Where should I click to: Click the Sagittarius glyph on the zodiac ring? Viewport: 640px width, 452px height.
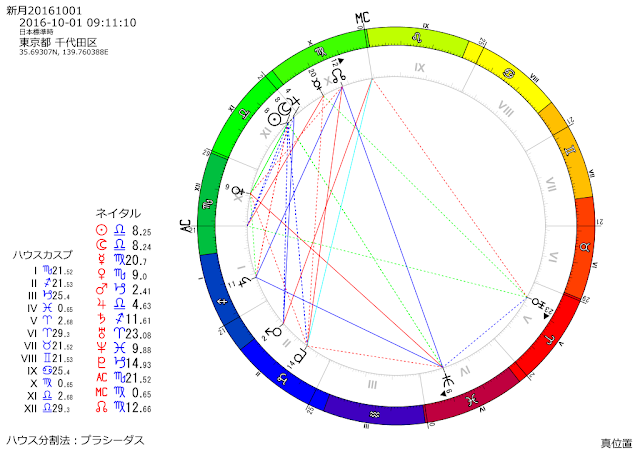point(223,302)
